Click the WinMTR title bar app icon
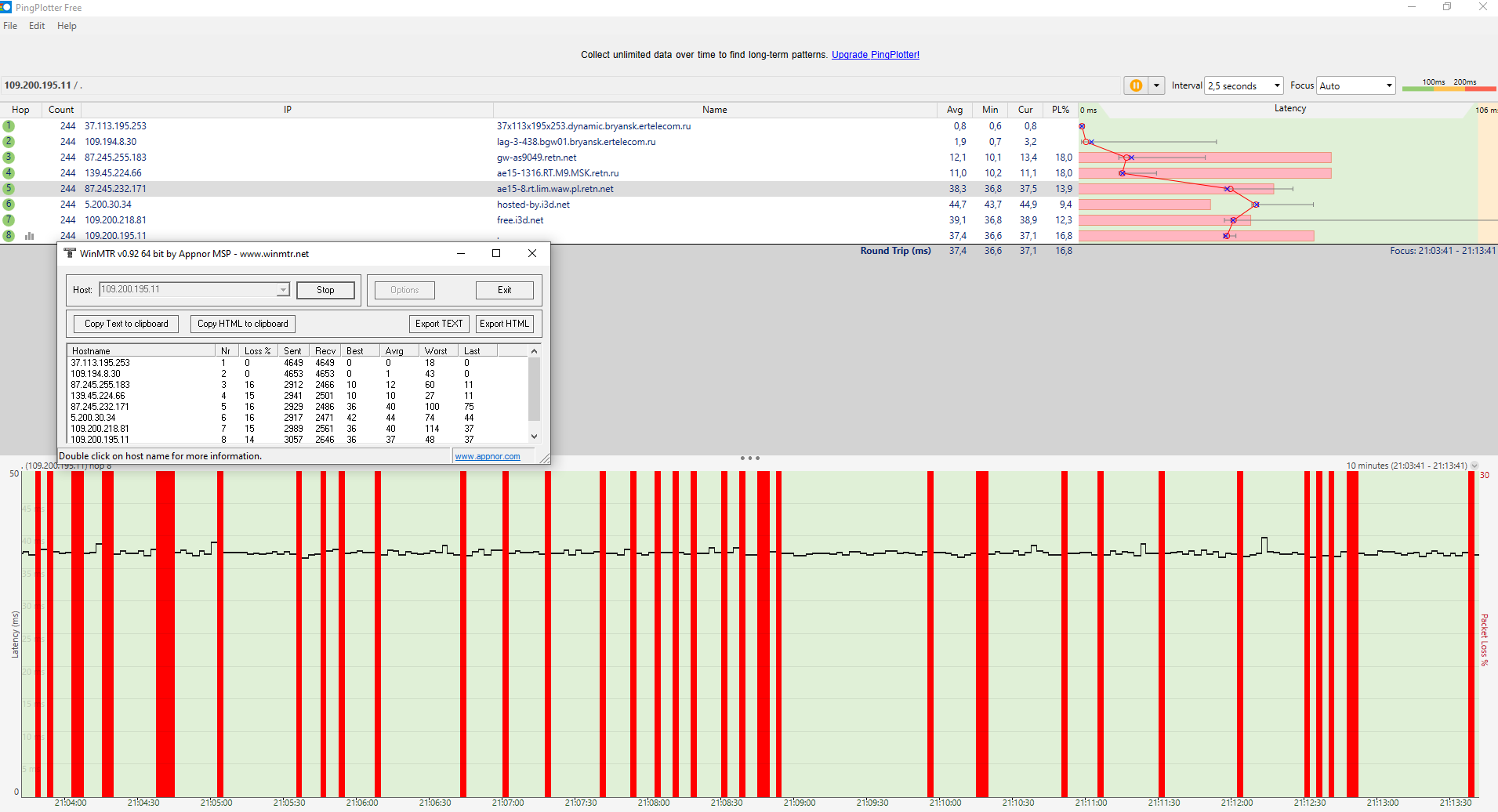Image resolution: width=1498 pixels, height=812 pixels. (70, 253)
